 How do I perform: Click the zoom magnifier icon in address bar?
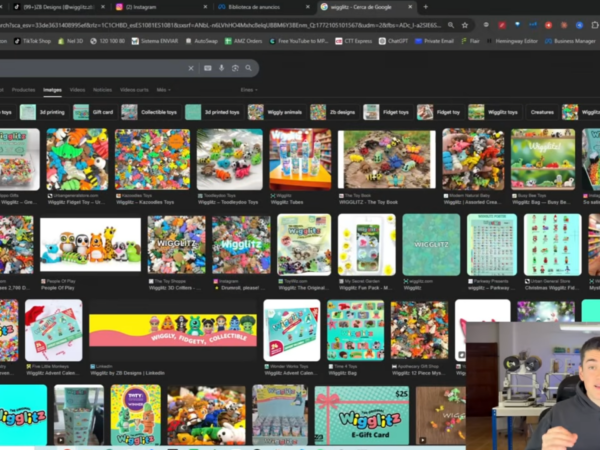451,25
